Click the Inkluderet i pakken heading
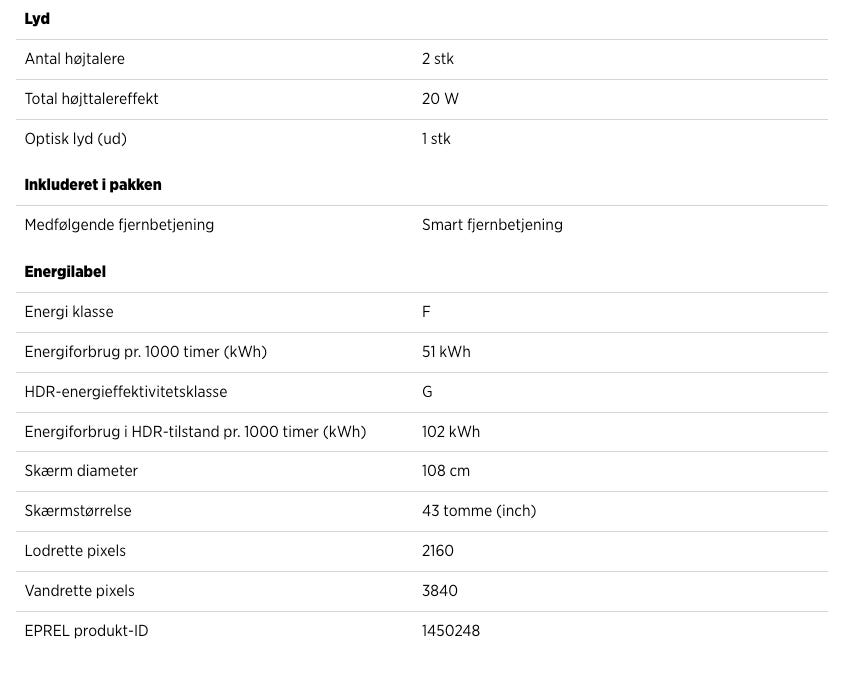Screen dimensions: 851x673 point(93,185)
